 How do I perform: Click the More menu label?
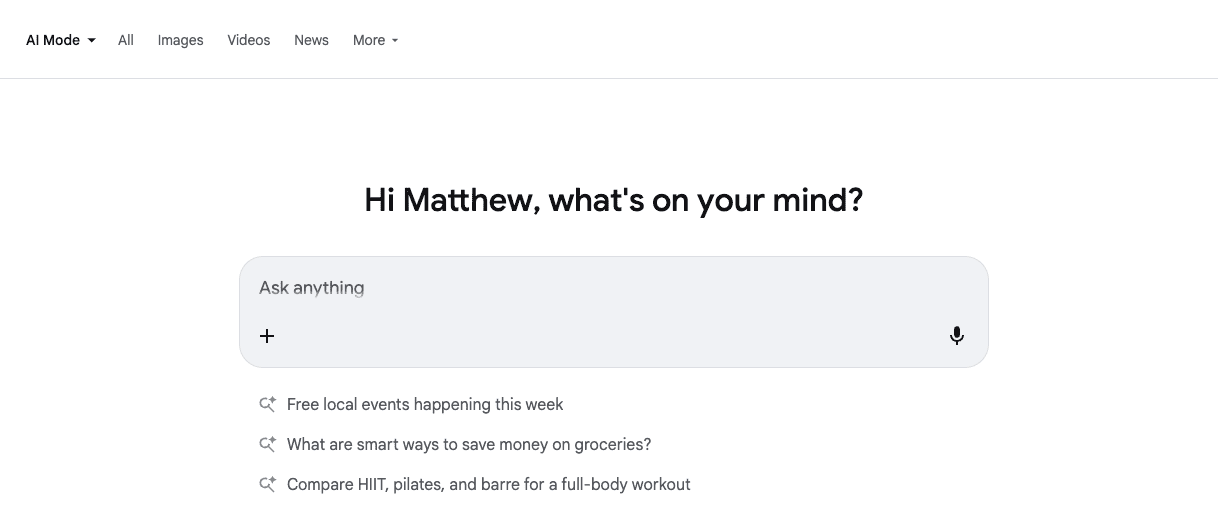click(x=368, y=41)
